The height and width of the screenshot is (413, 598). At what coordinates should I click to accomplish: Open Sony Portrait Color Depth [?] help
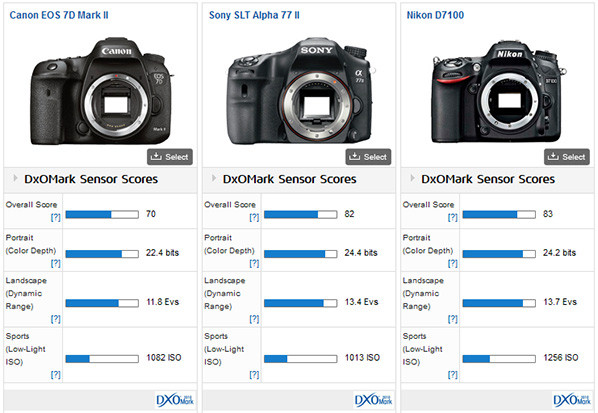pyautogui.click(x=254, y=264)
